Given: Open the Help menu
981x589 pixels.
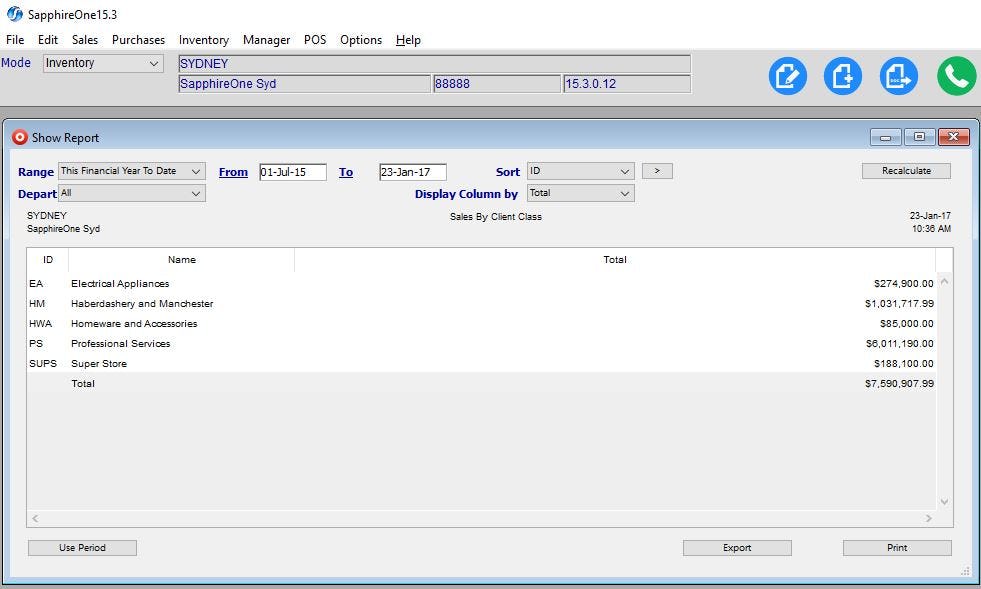Looking at the screenshot, I should coord(408,39).
